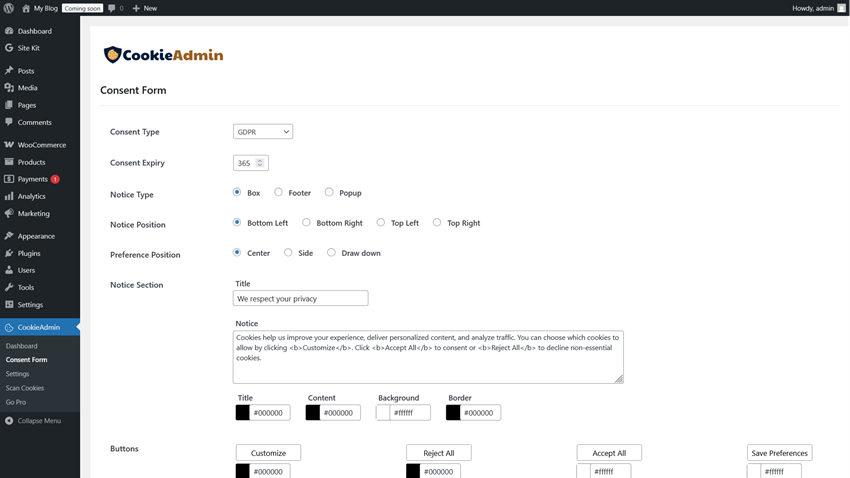850x478 pixels.
Task: Click the Consent Expiry stepper arrows
Action: (260, 163)
